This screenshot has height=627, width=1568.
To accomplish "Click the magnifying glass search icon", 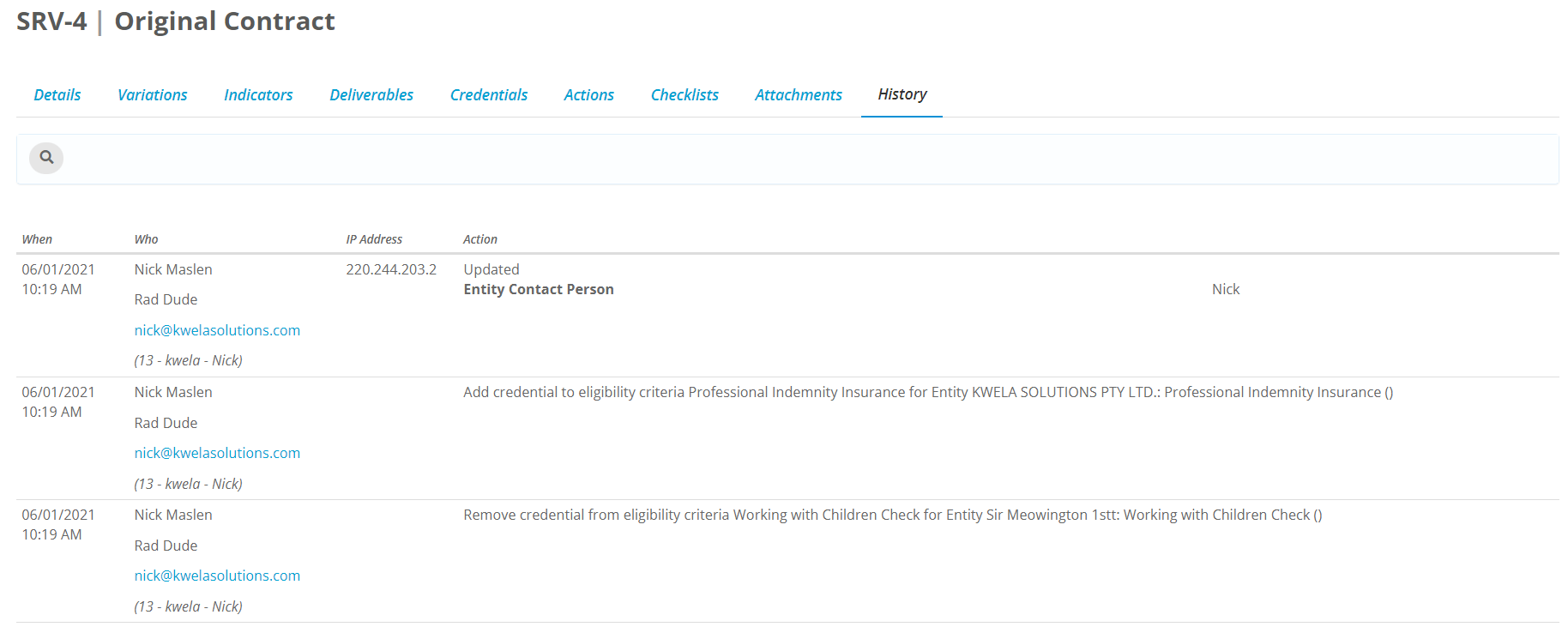I will pyautogui.click(x=46, y=158).
